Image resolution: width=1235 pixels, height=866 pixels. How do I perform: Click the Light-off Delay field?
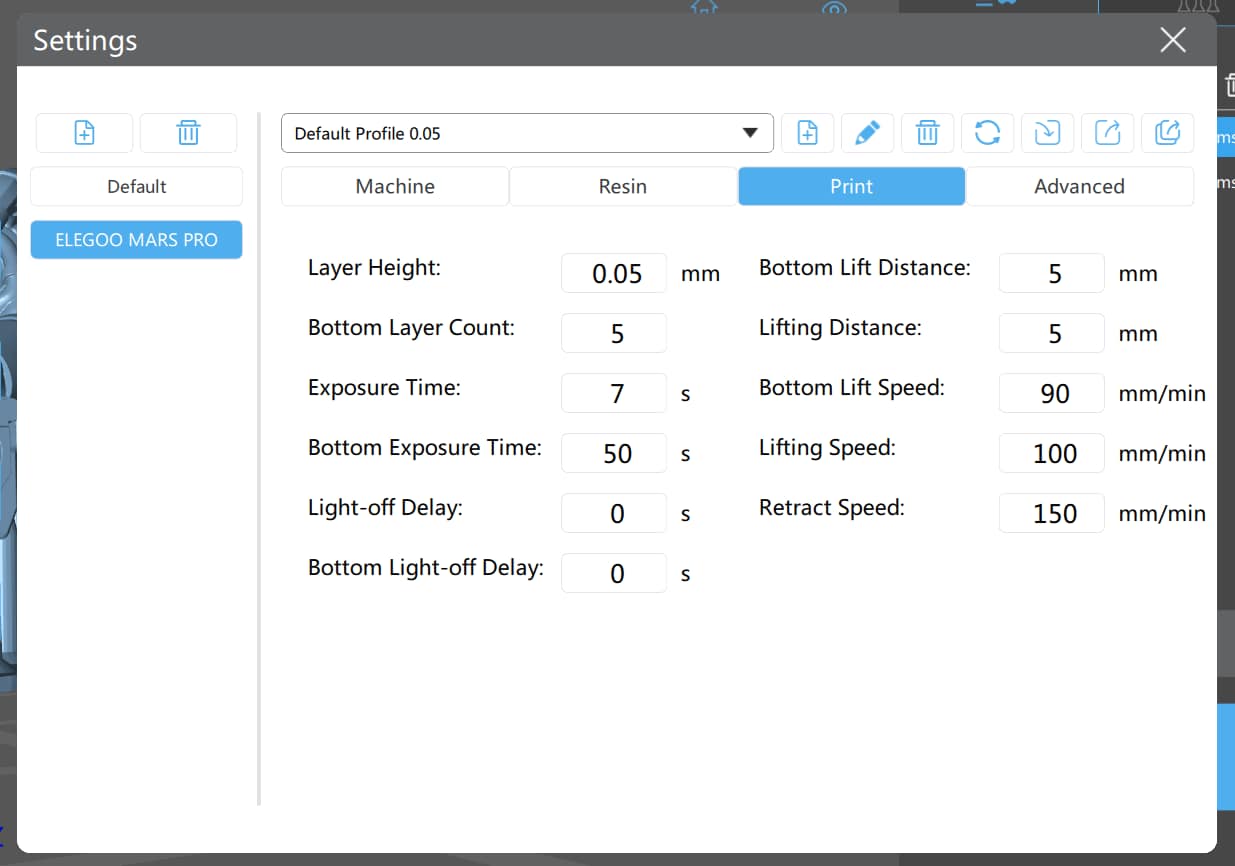pyautogui.click(x=614, y=513)
